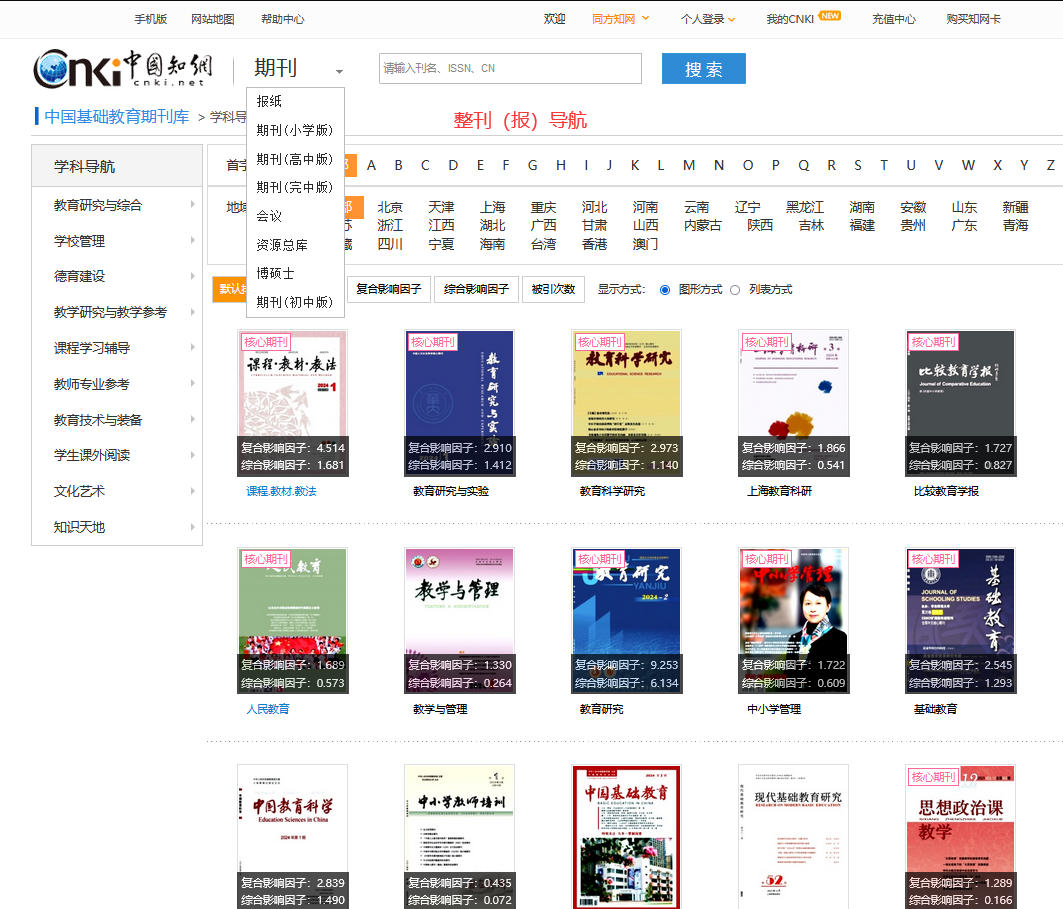1063x909 pixels.
Task: Open 我的CNKI link
Action: [790, 19]
